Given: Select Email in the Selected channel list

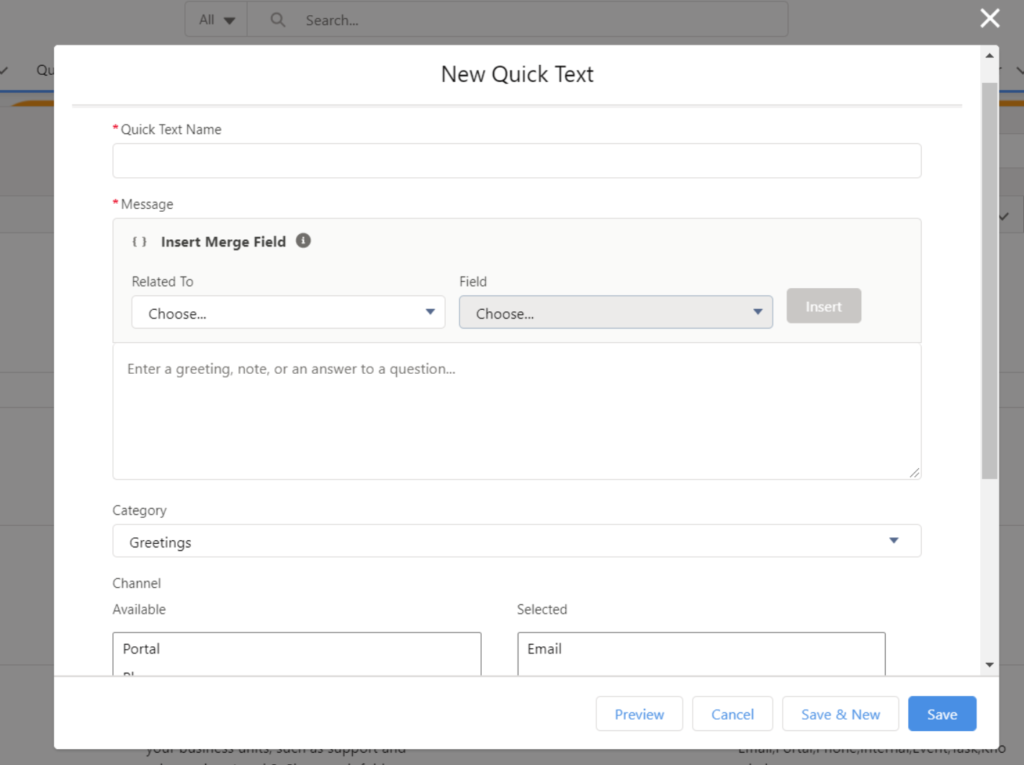Looking at the screenshot, I should pyautogui.click(x=544, y=649).
